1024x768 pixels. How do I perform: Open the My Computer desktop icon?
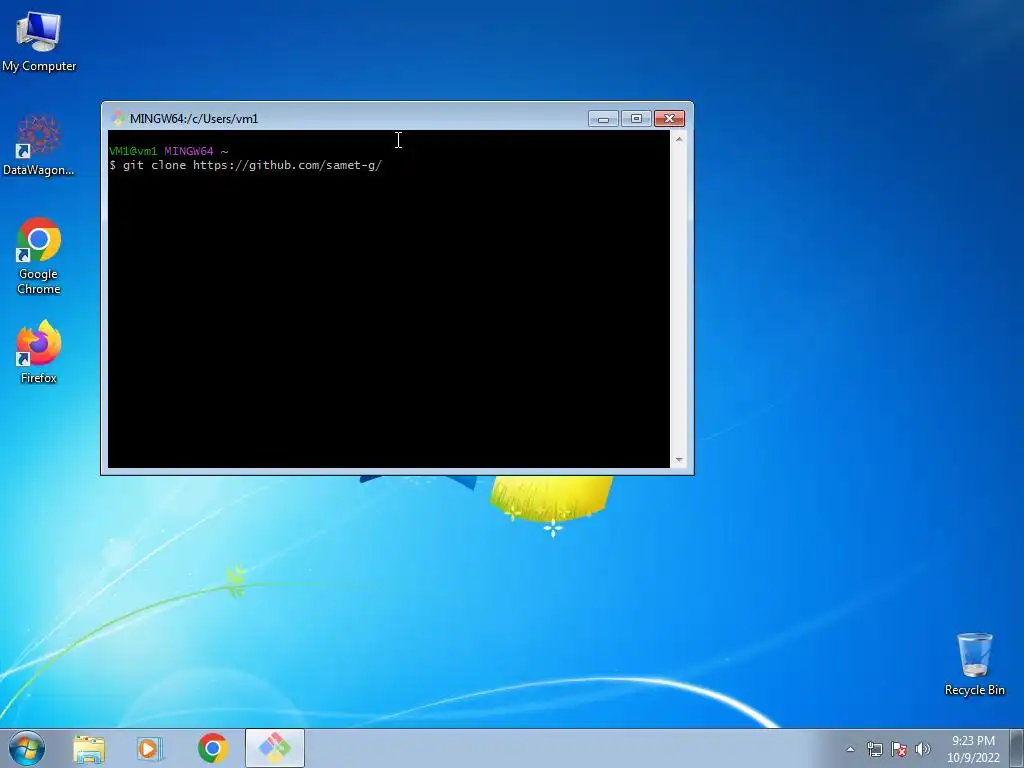click(x=39, y=41)
